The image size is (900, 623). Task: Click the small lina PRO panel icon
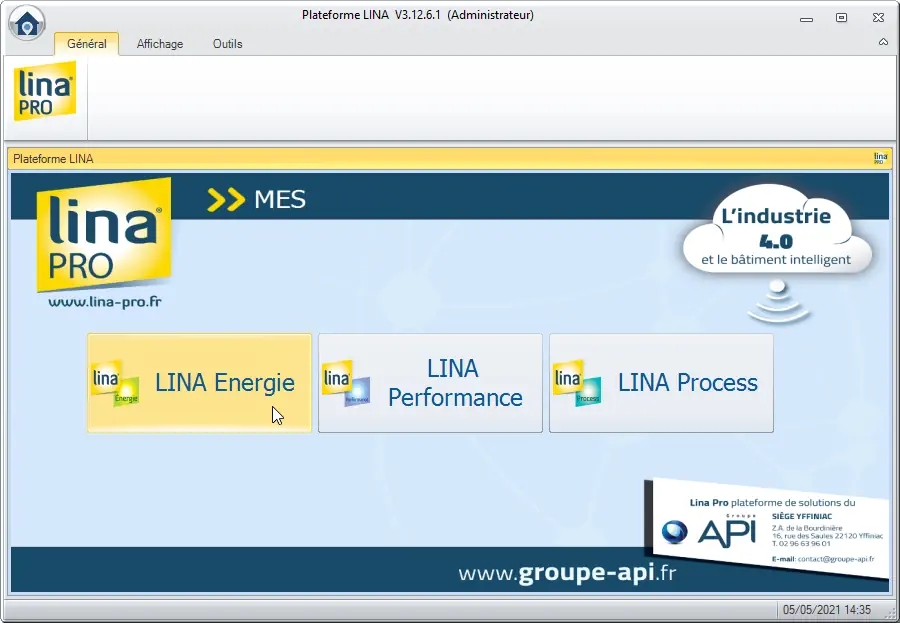880,158
